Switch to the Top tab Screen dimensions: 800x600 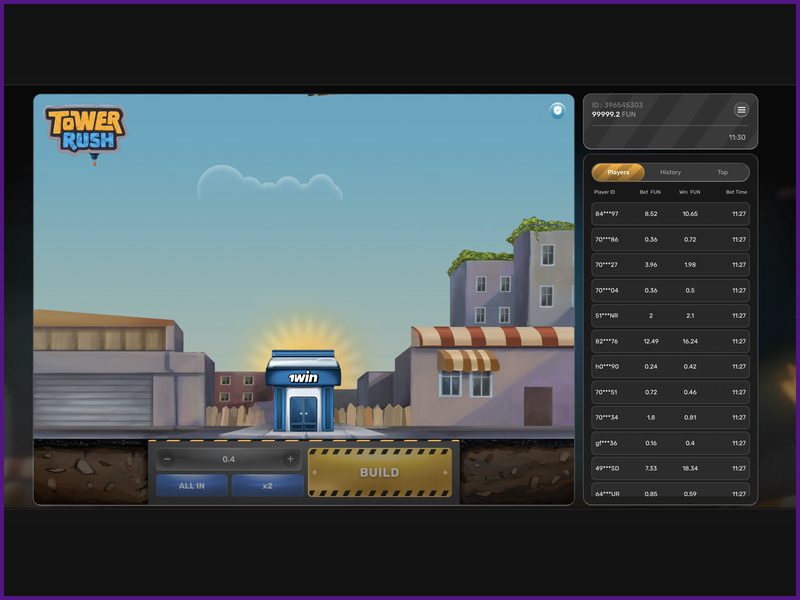coord(721,171)
